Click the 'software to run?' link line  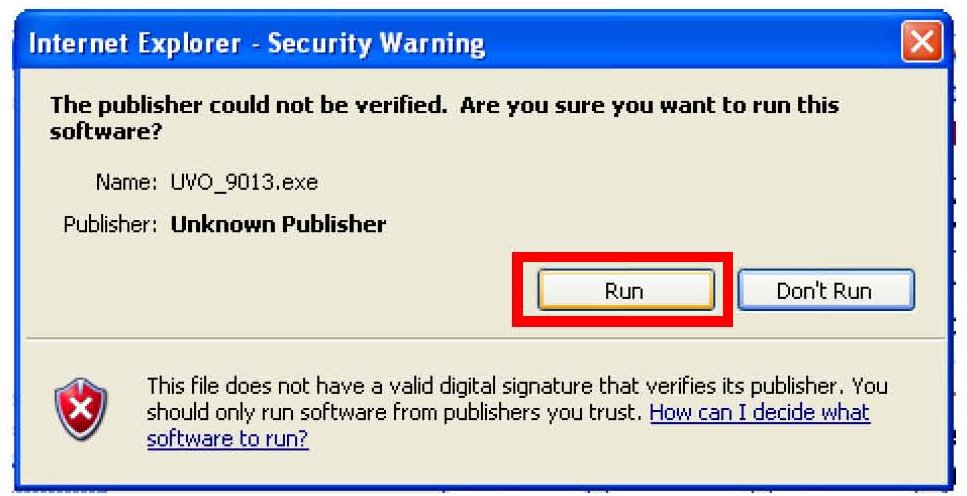point(228,439)
